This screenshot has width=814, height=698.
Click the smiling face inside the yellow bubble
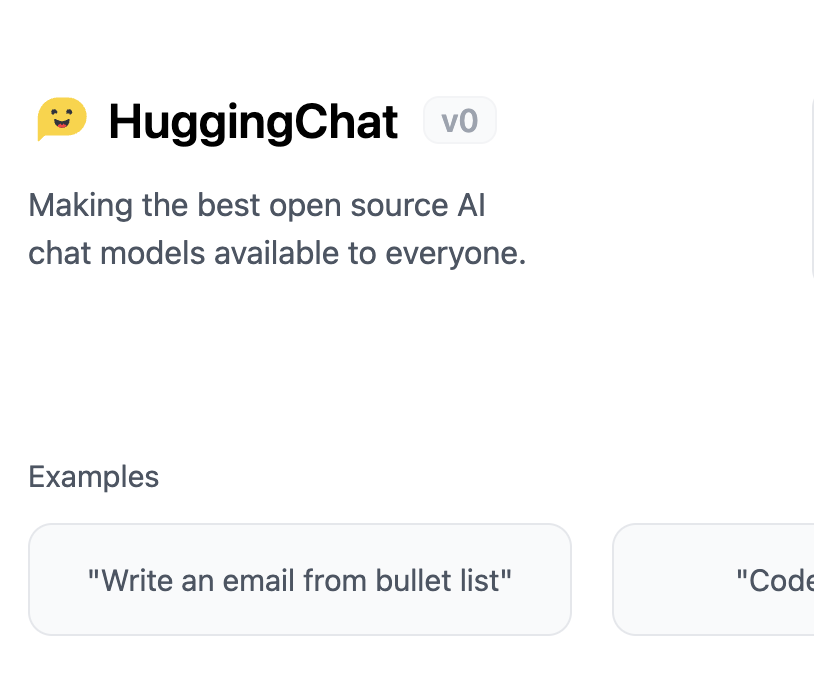(62, 118)
